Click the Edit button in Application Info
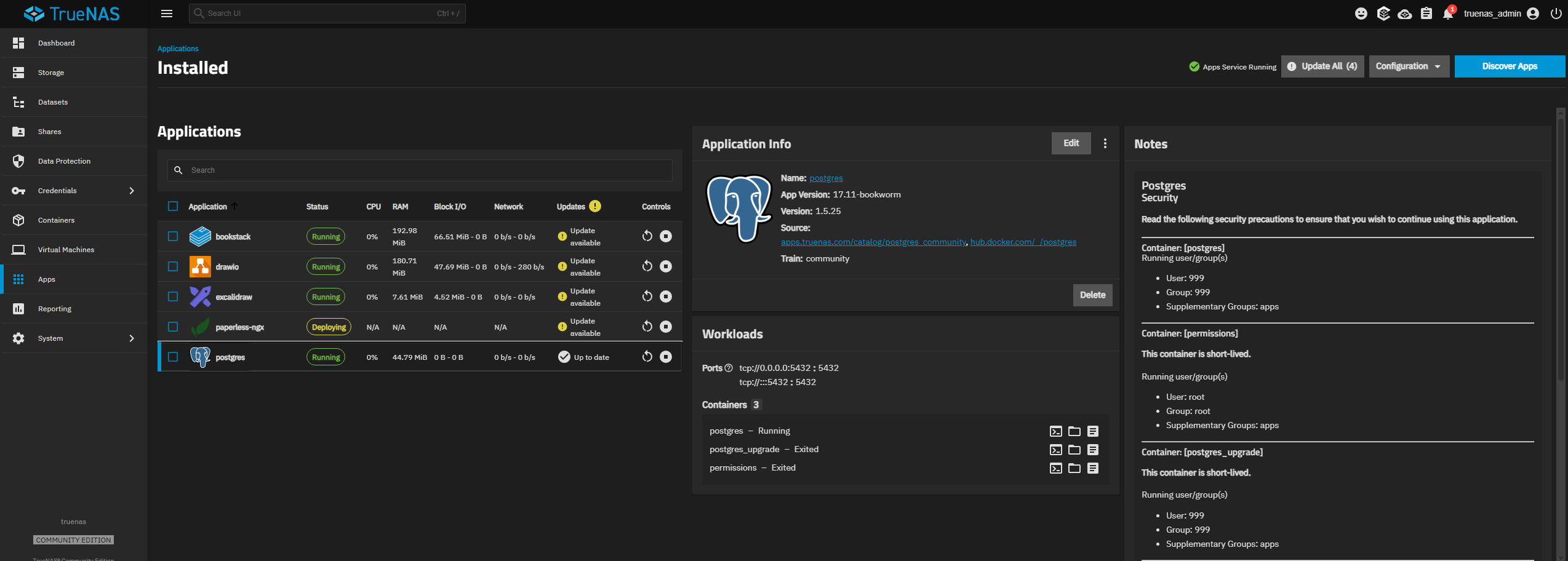Image resolution: width=1568 pixels, height=561 pixels. [x=1071, y=143]
